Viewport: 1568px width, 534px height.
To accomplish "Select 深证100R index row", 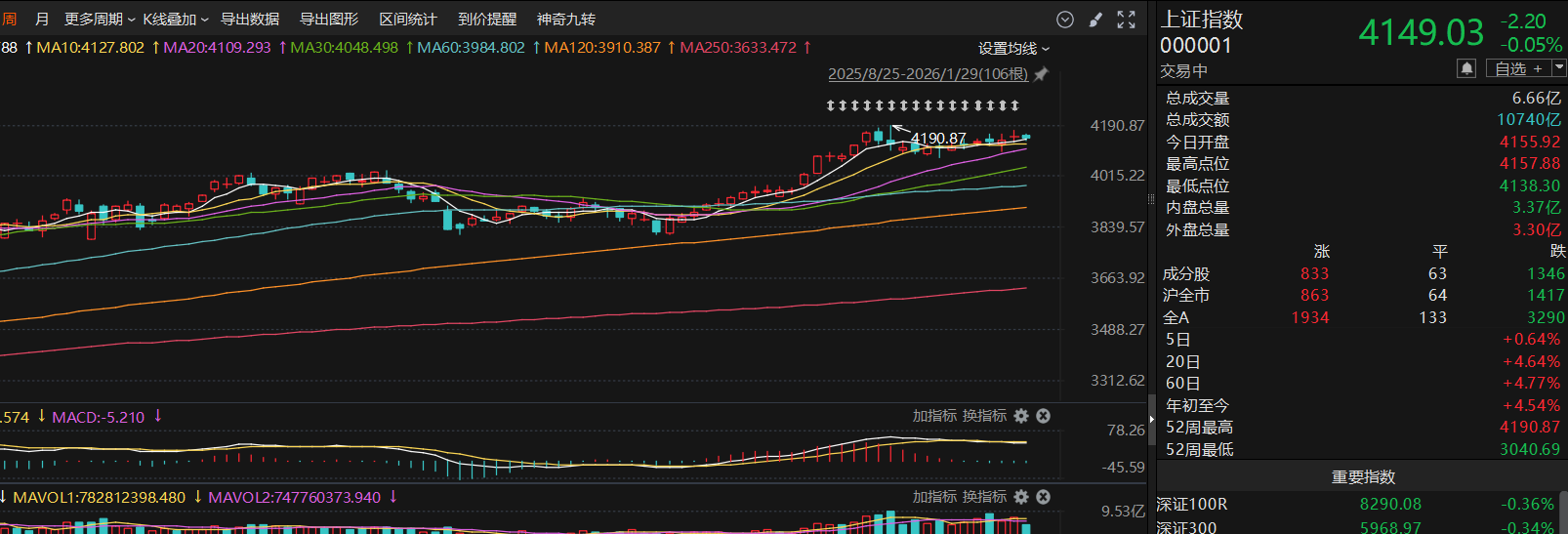I will coord(1357,505).
